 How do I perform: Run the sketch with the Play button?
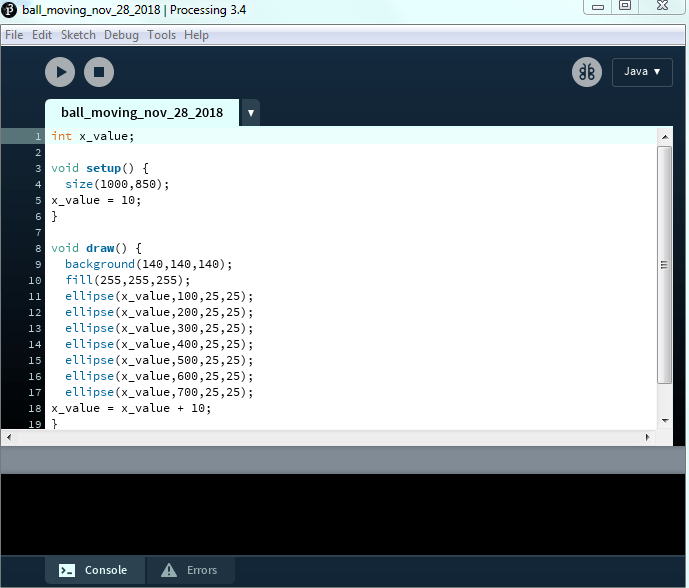[60, 72]
